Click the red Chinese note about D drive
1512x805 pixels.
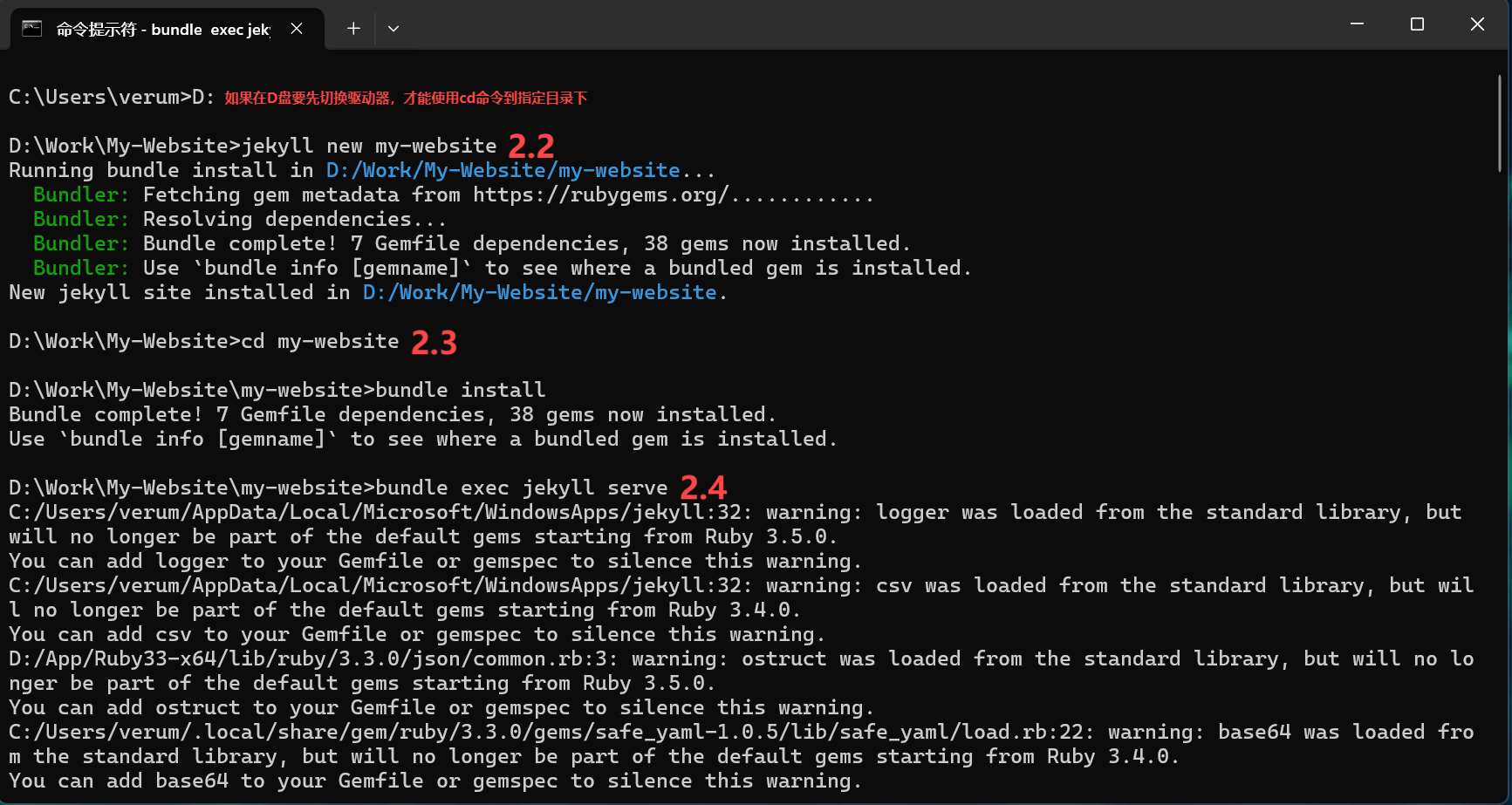(406, 98)
